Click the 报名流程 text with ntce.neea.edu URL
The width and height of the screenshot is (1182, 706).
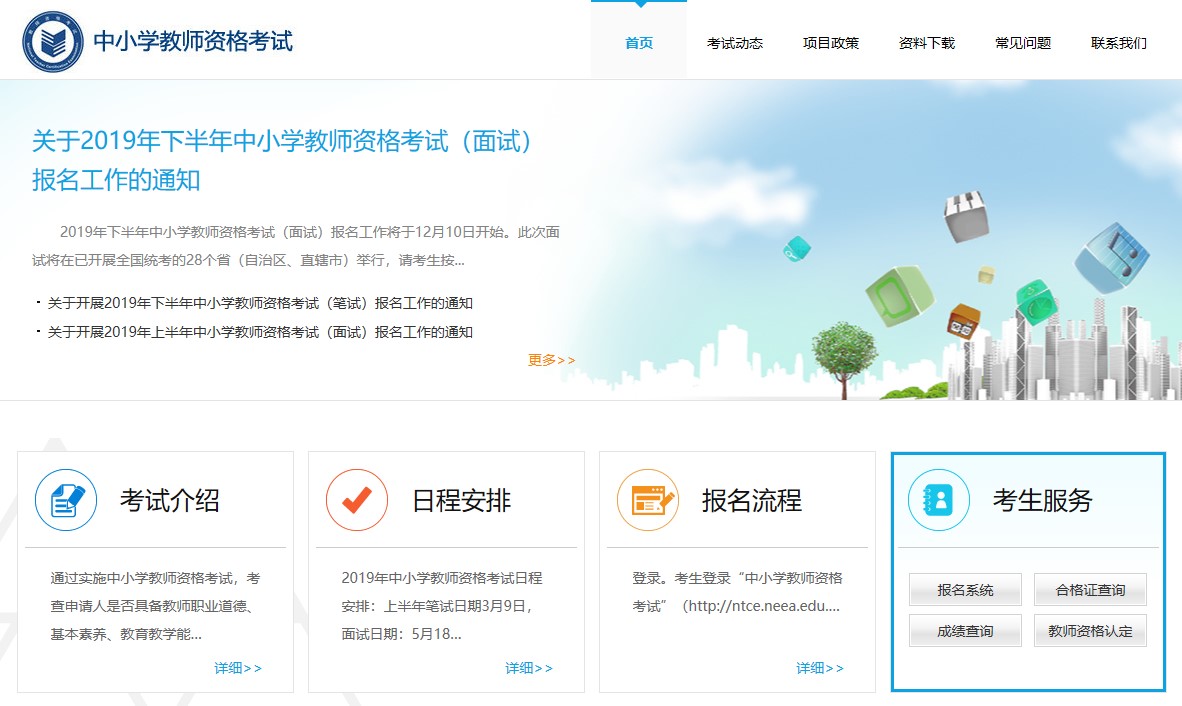(x=737, y=592)
